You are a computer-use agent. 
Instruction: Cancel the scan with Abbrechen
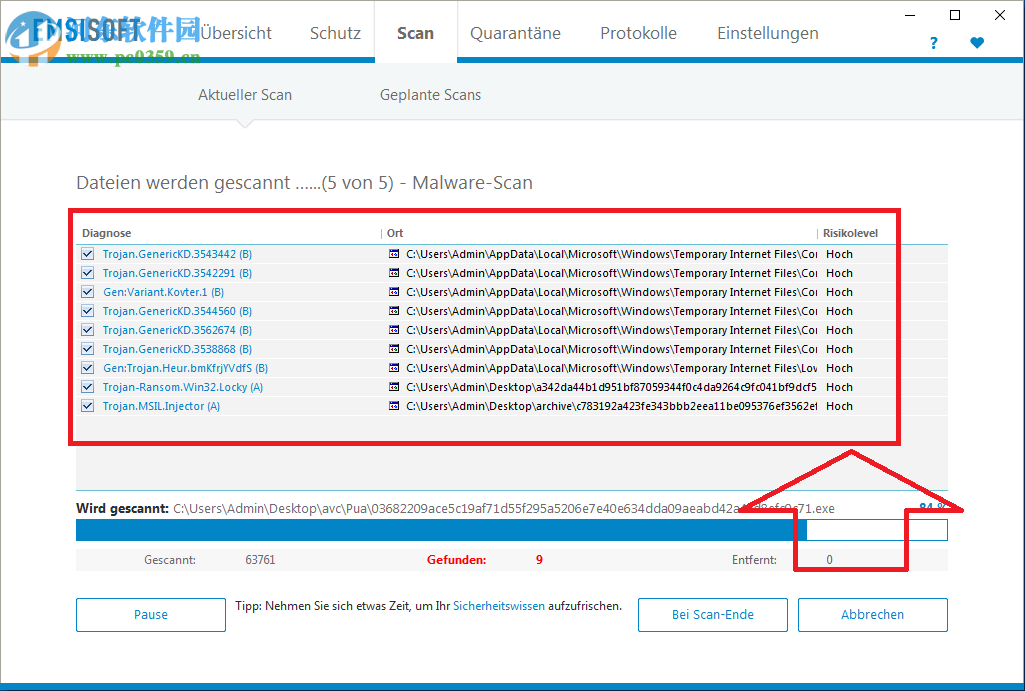pos(872,614)
